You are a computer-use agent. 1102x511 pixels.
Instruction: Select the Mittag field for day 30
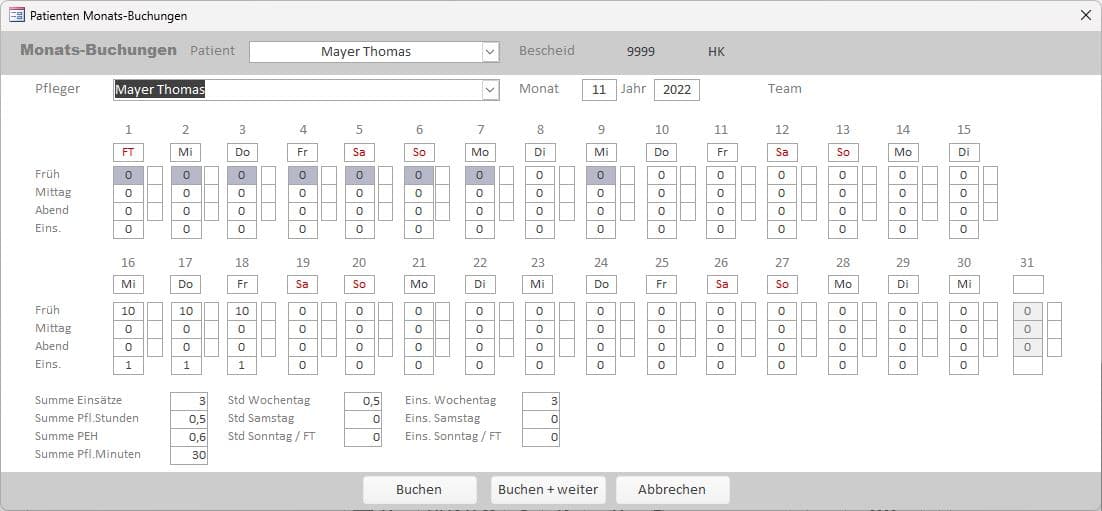pos(964,330)
